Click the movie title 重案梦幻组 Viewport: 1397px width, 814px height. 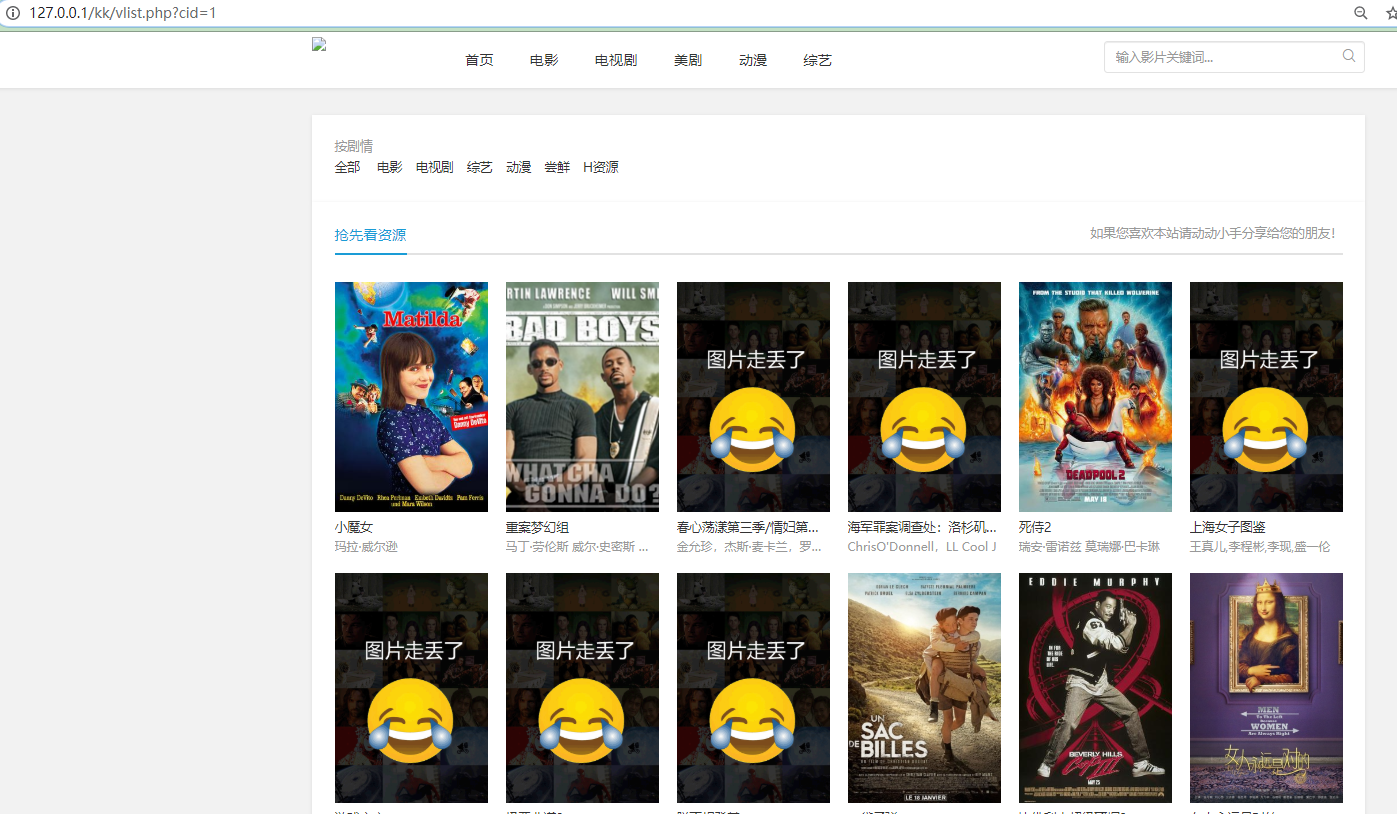tap(537, 527)
